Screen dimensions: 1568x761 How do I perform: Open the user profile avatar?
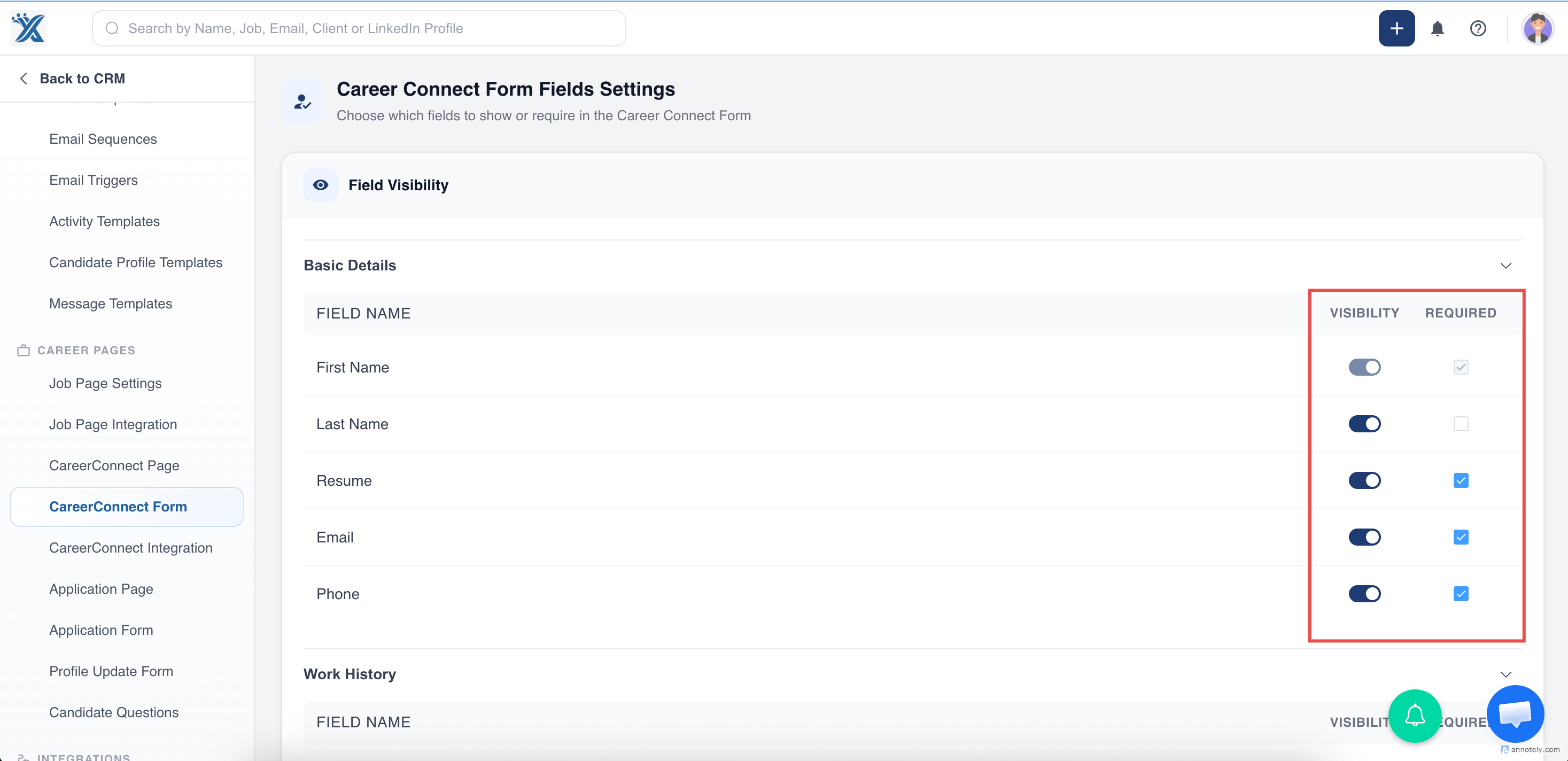(x=1538, y=29)
